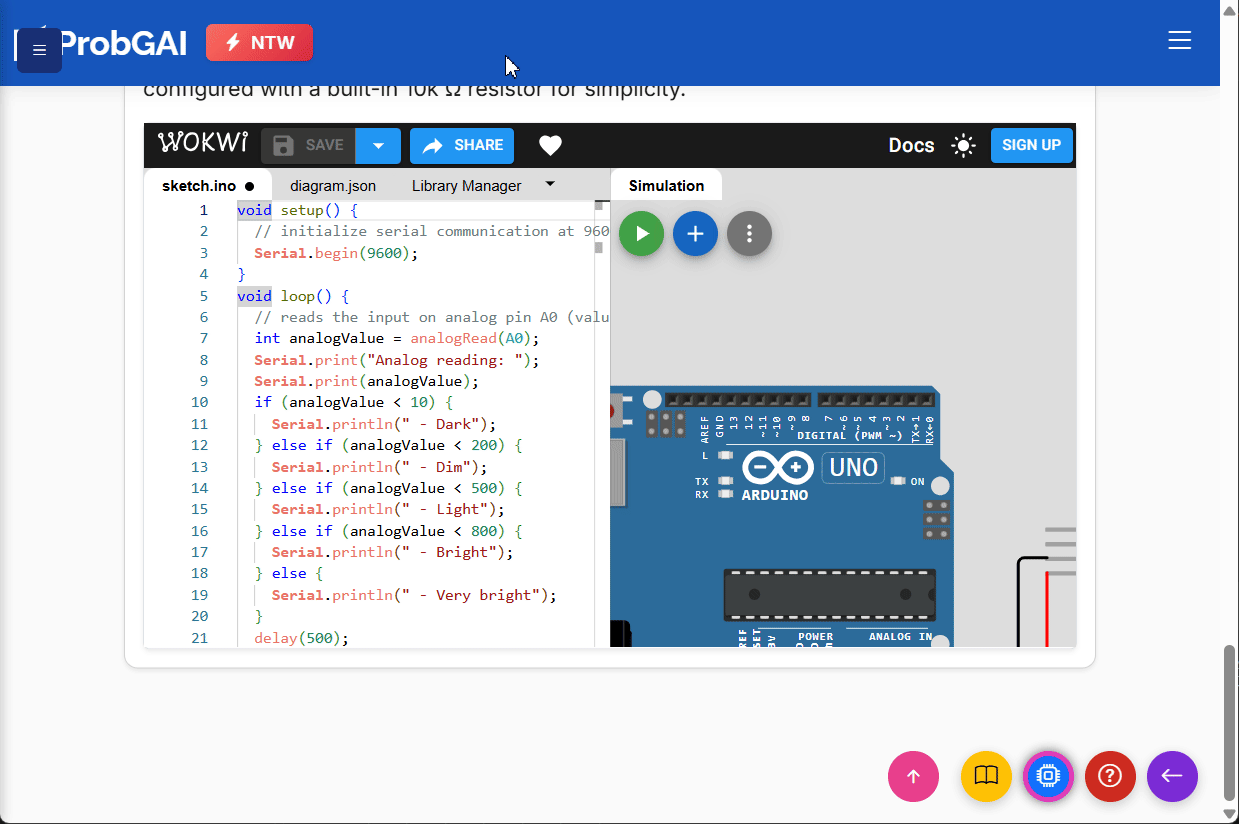Click the page vertical scrollbar thumb
This screenshot has width=1239, height=824.
tap(1230, 723)
